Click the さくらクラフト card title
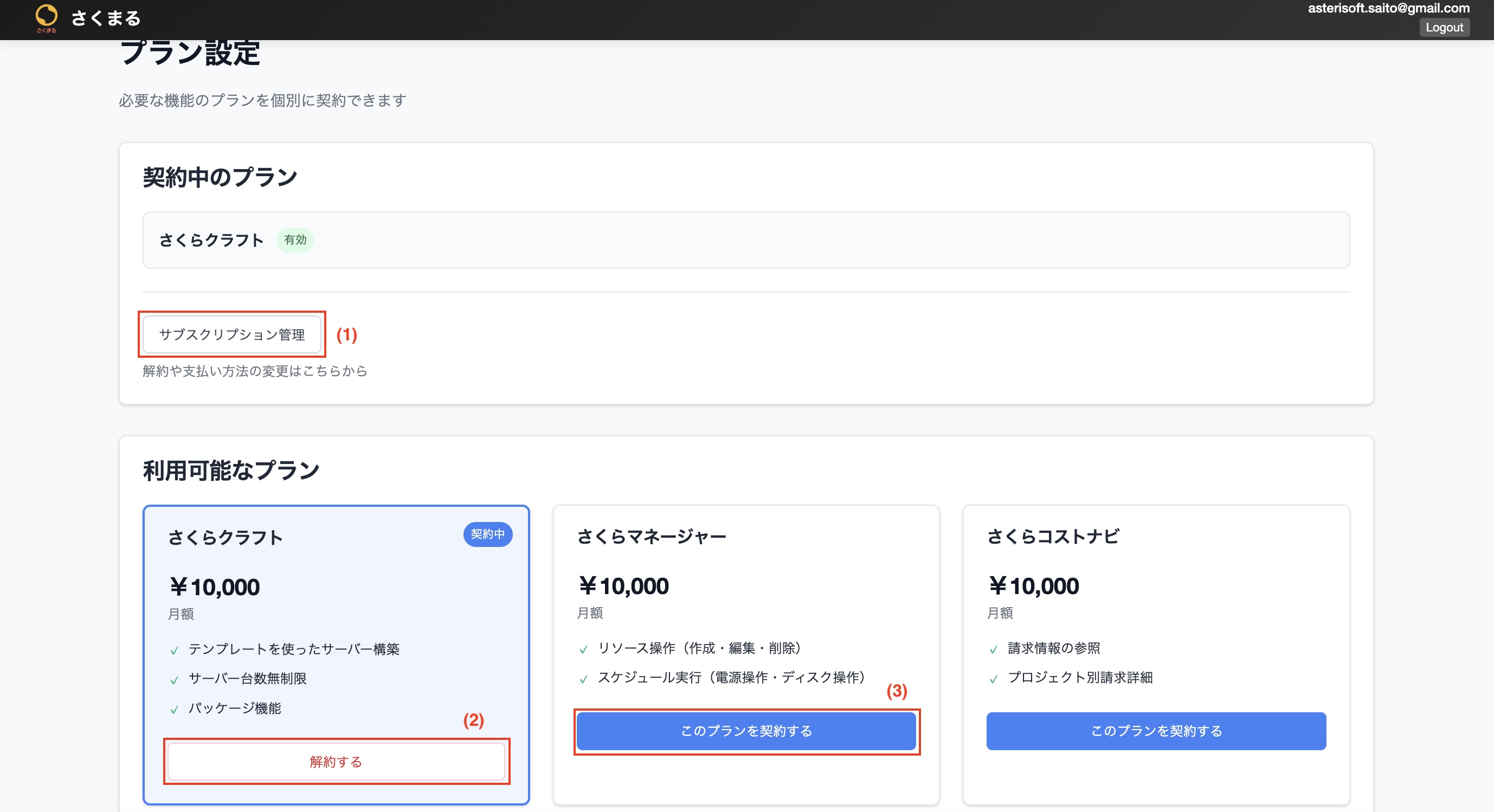This screenshot has width=1494, height=812. point(225,538)
